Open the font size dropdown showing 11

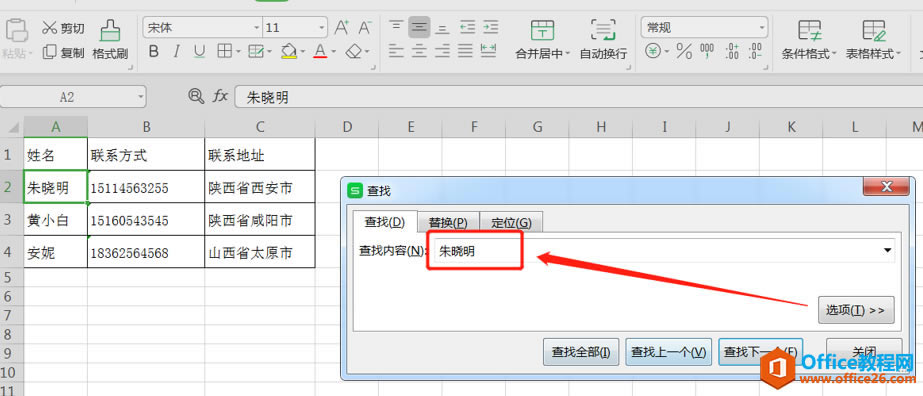(x=321, y=28)
